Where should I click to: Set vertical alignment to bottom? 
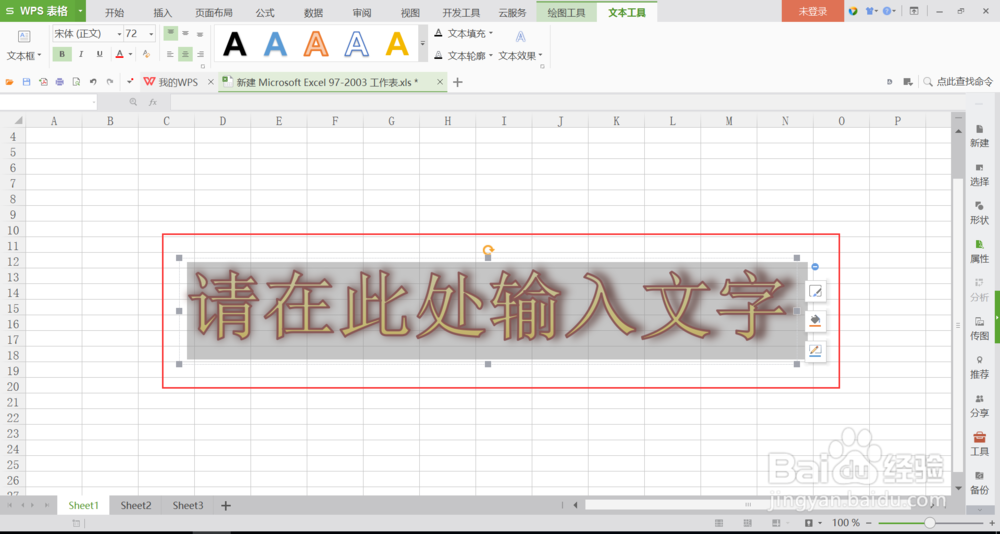click(x=200, y=33)
